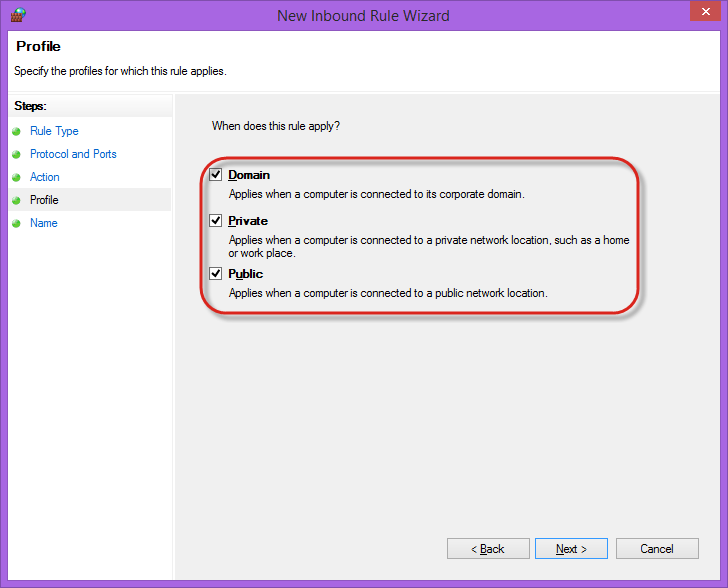Viewport: 728px width, 588px height.
Task: Click the New Inbound Rule Wizard title bar
Action: pyautogui.click(x=363, y=15)
